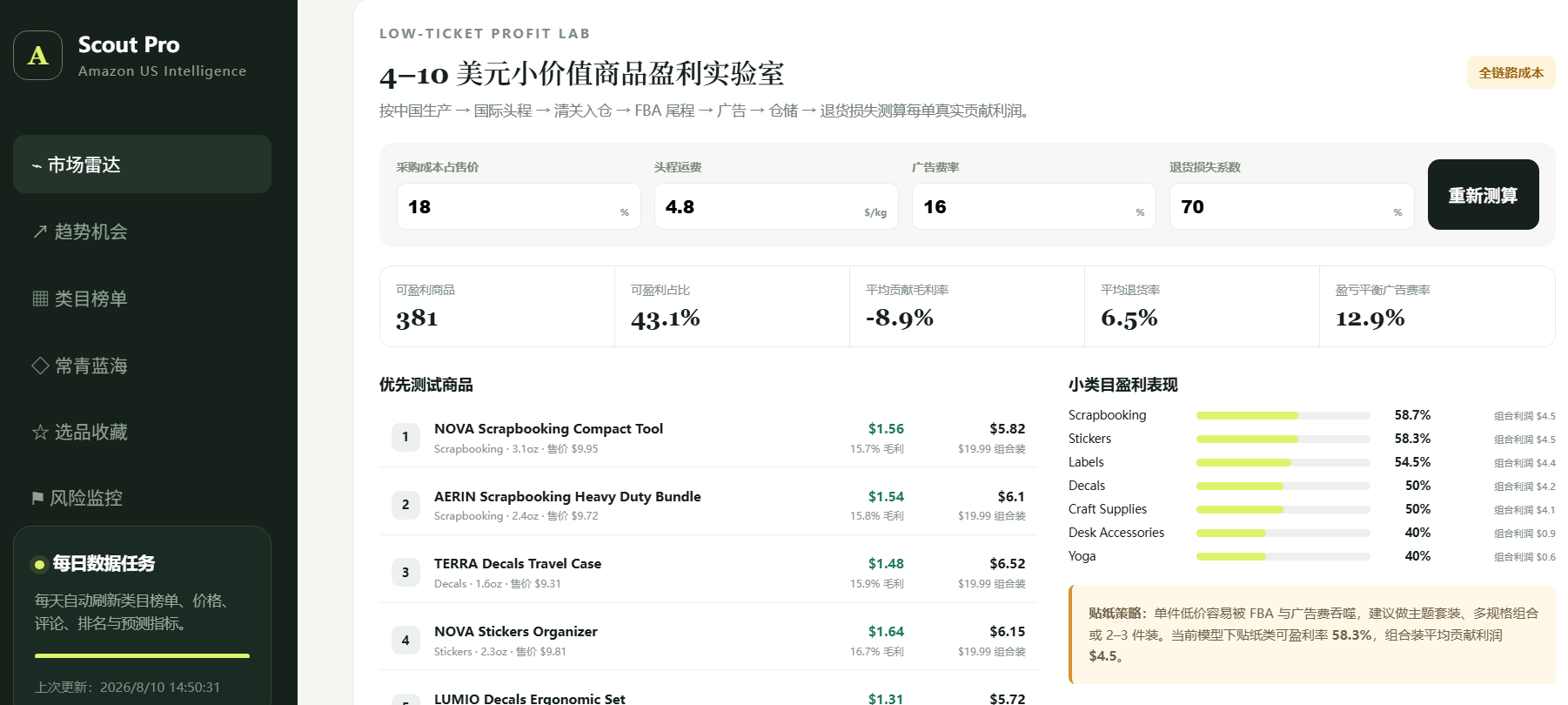Click the 平均退货率 6.5% card
Viewport: 1568px width, 705px height.
(1202, 306)
